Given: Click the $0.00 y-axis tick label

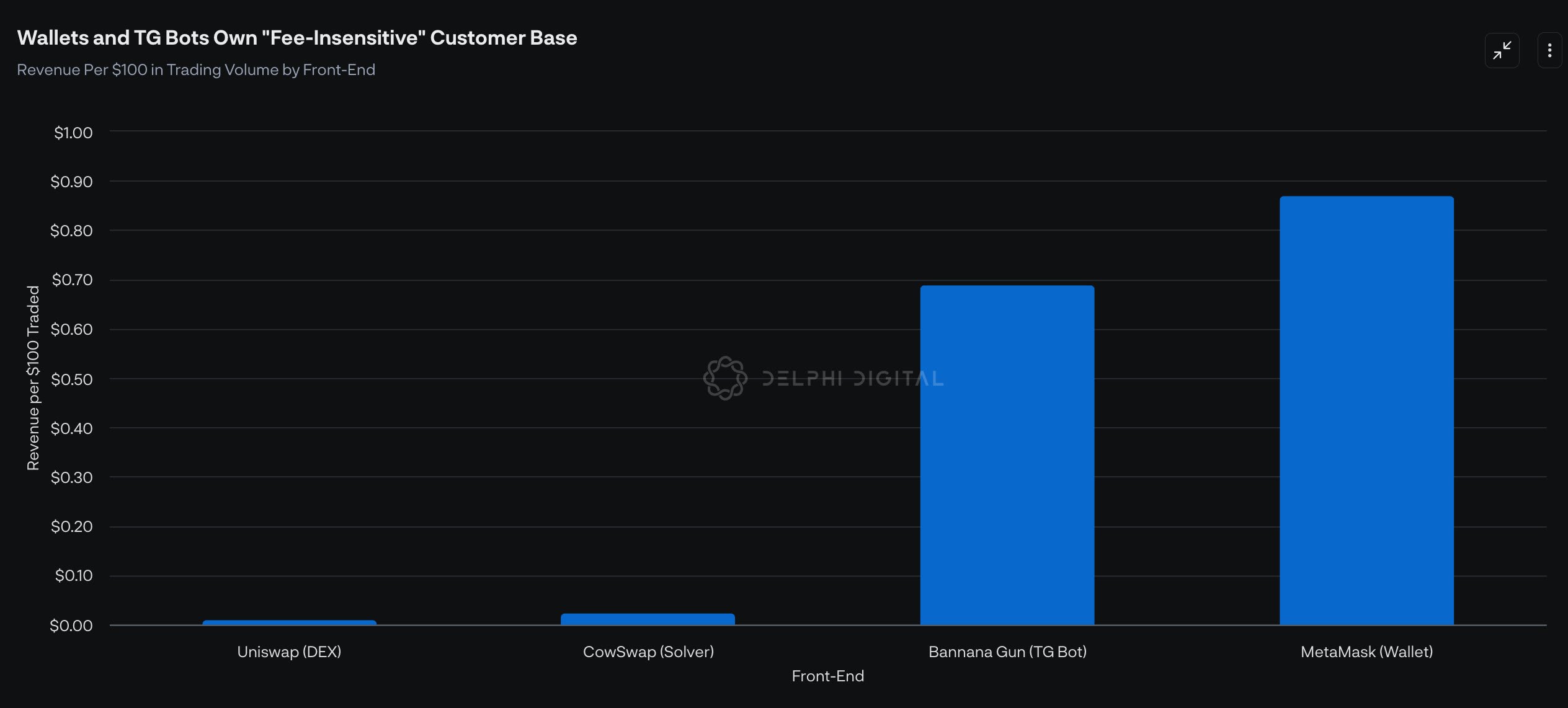Looking at the screenshot, I should click(x=71, y=625).
